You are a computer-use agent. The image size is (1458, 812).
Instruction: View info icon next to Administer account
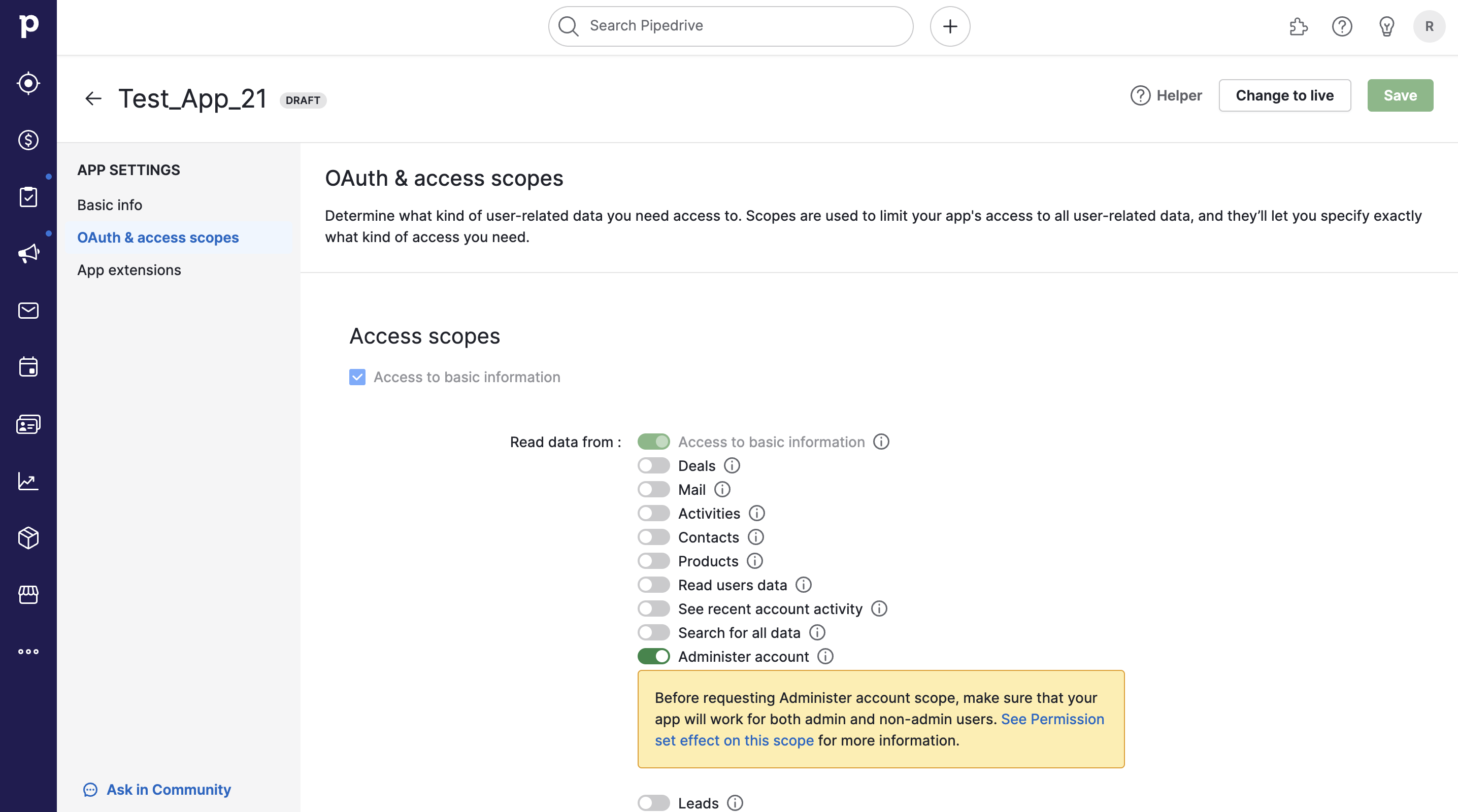[x=825, y=656]
